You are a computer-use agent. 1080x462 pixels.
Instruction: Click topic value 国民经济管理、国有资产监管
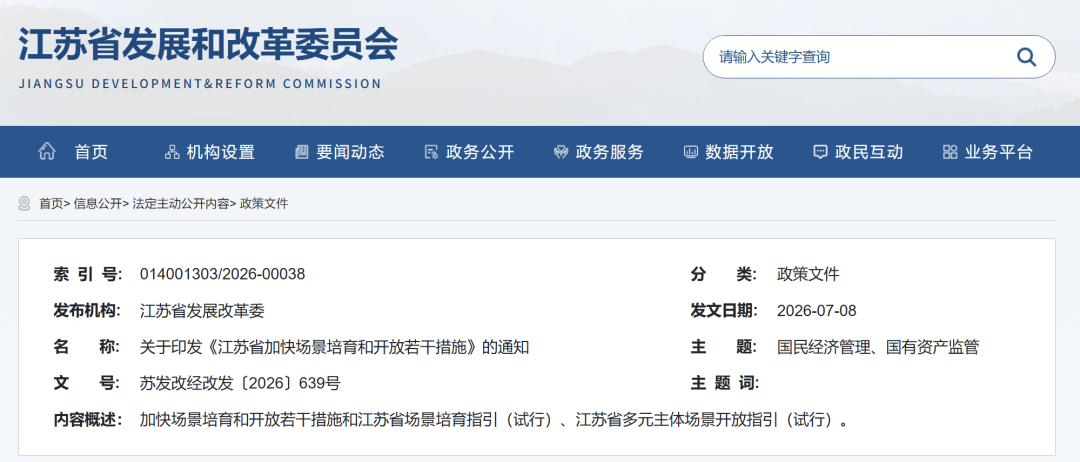[878, 347]
